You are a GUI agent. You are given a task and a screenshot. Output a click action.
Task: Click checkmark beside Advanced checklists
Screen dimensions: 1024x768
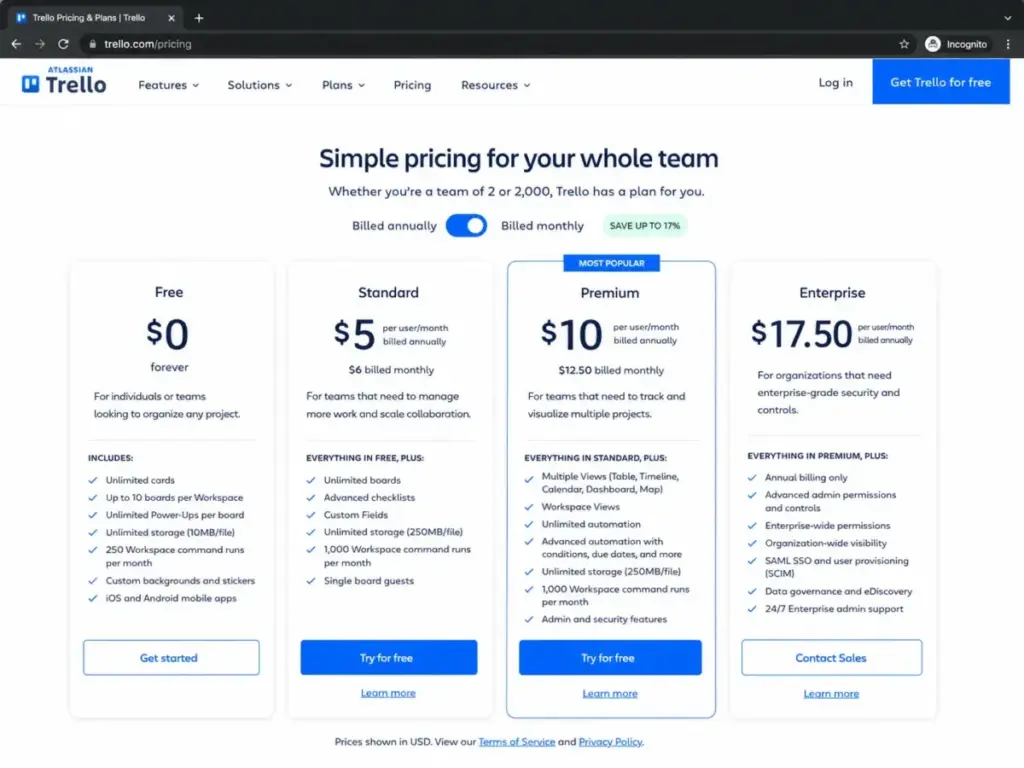pyautogui.click(x=311, y=498)
